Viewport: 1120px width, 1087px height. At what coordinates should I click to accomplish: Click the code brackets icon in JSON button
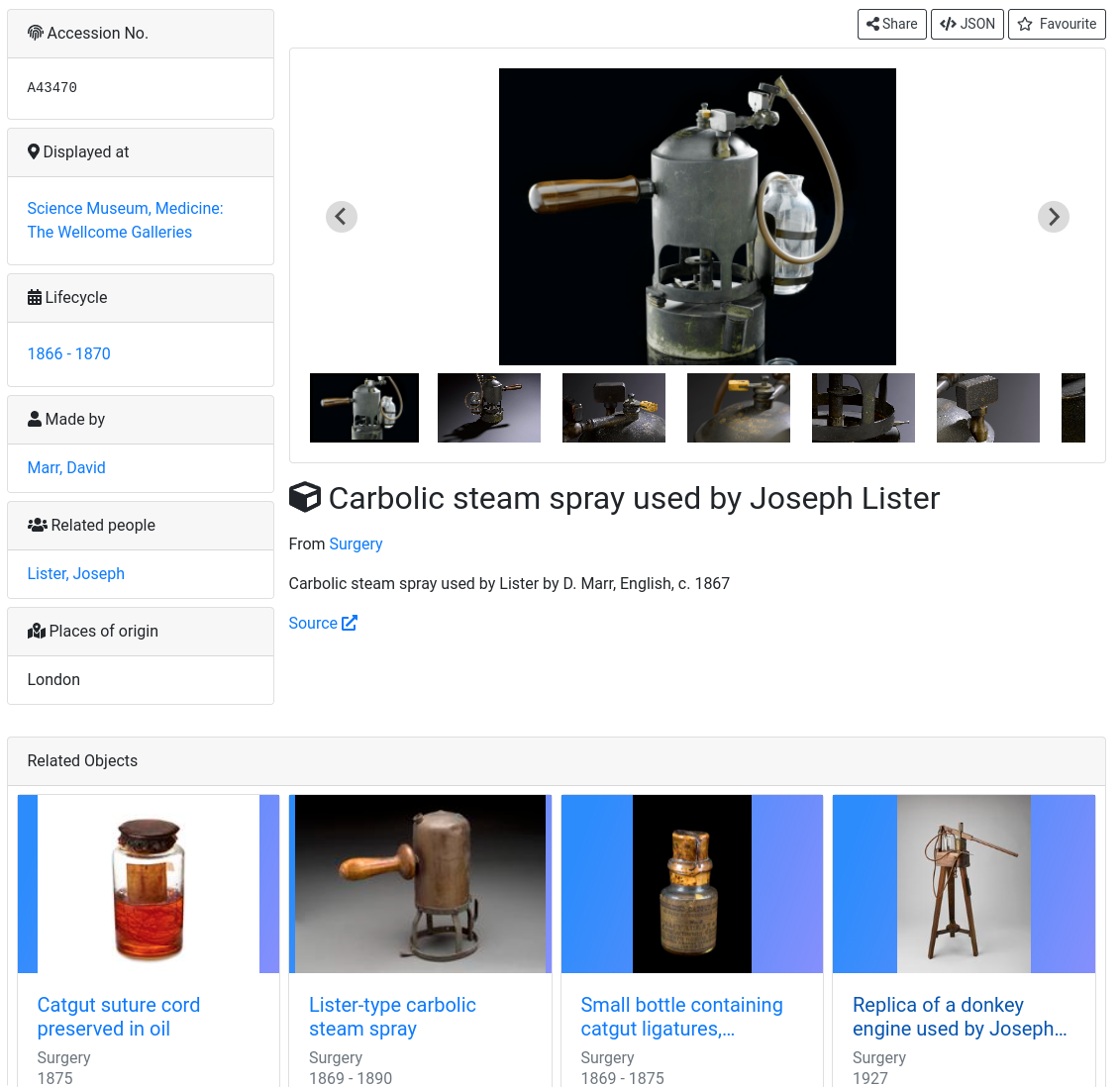point(948,25)
